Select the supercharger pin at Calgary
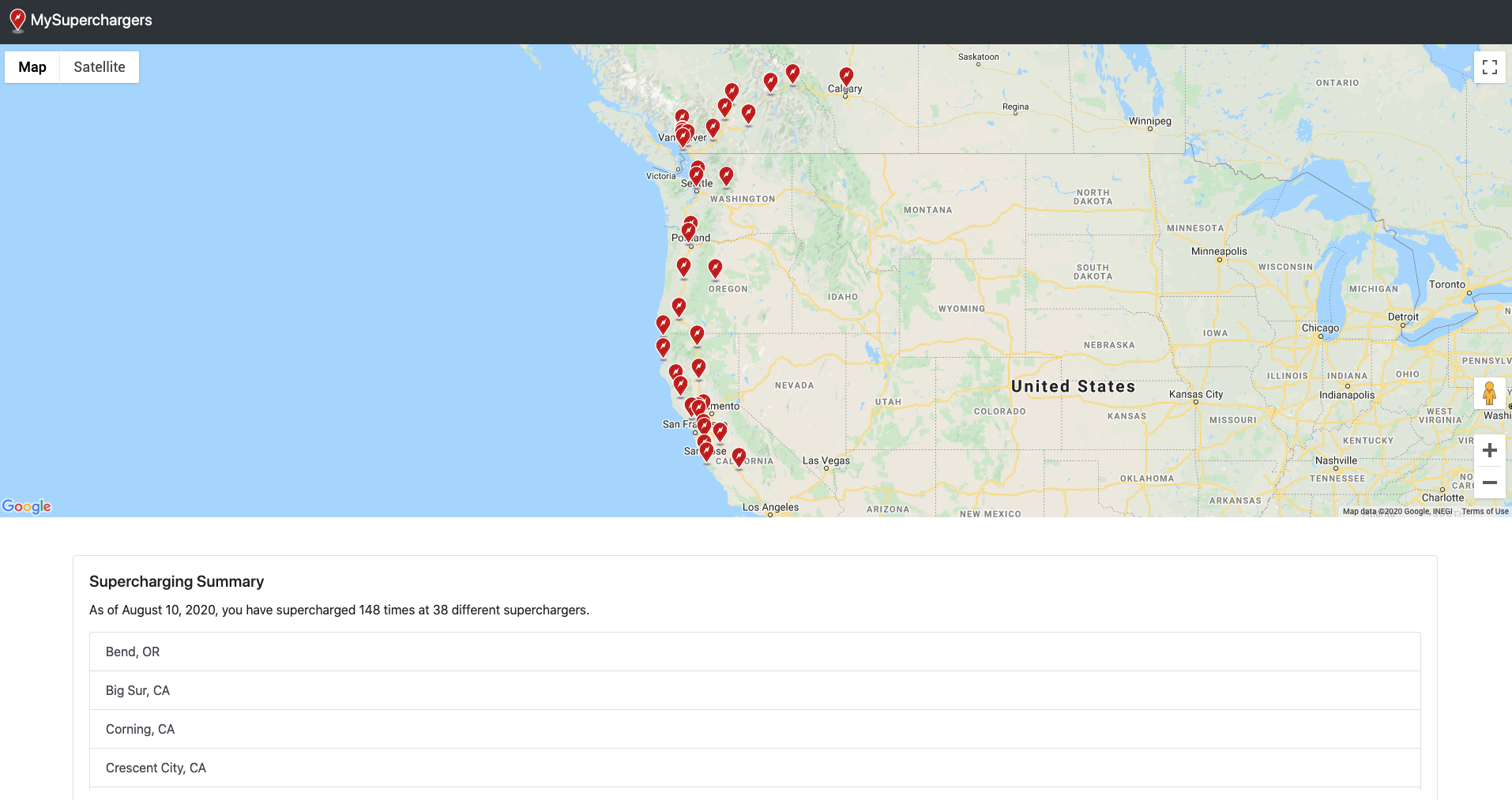 [846, 77]
